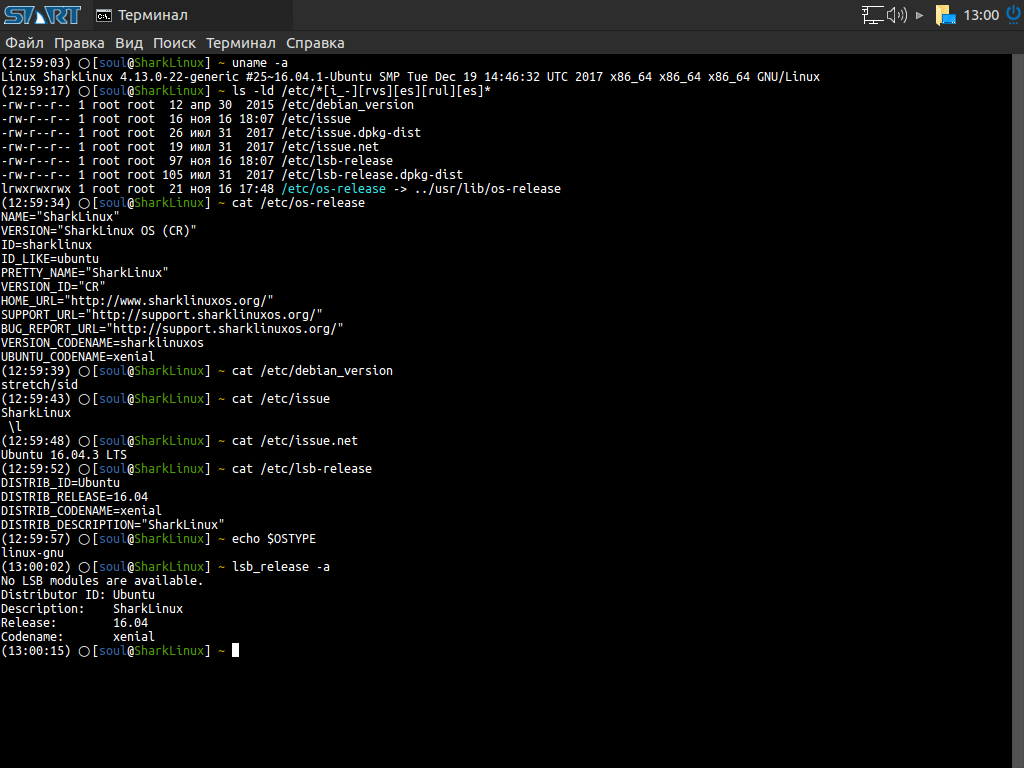Click the VERSION_ID="CR" line
Image resolution: width=1024 pixels, height=768 pixels.
53,287
